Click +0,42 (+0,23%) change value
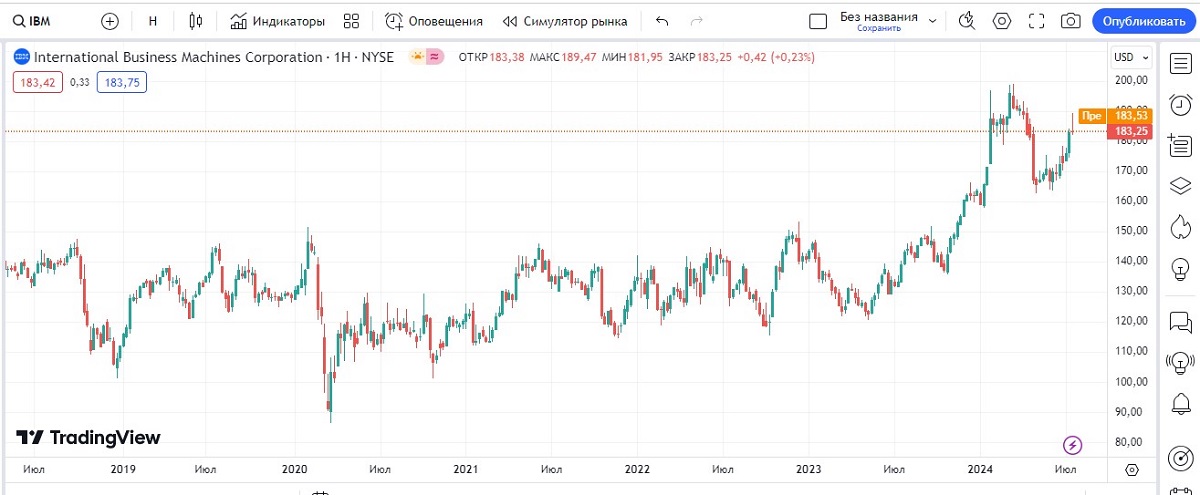Image resolution: width=1200 pixels, height=495 pixels. pyautogui.click(x=776, y=57)
